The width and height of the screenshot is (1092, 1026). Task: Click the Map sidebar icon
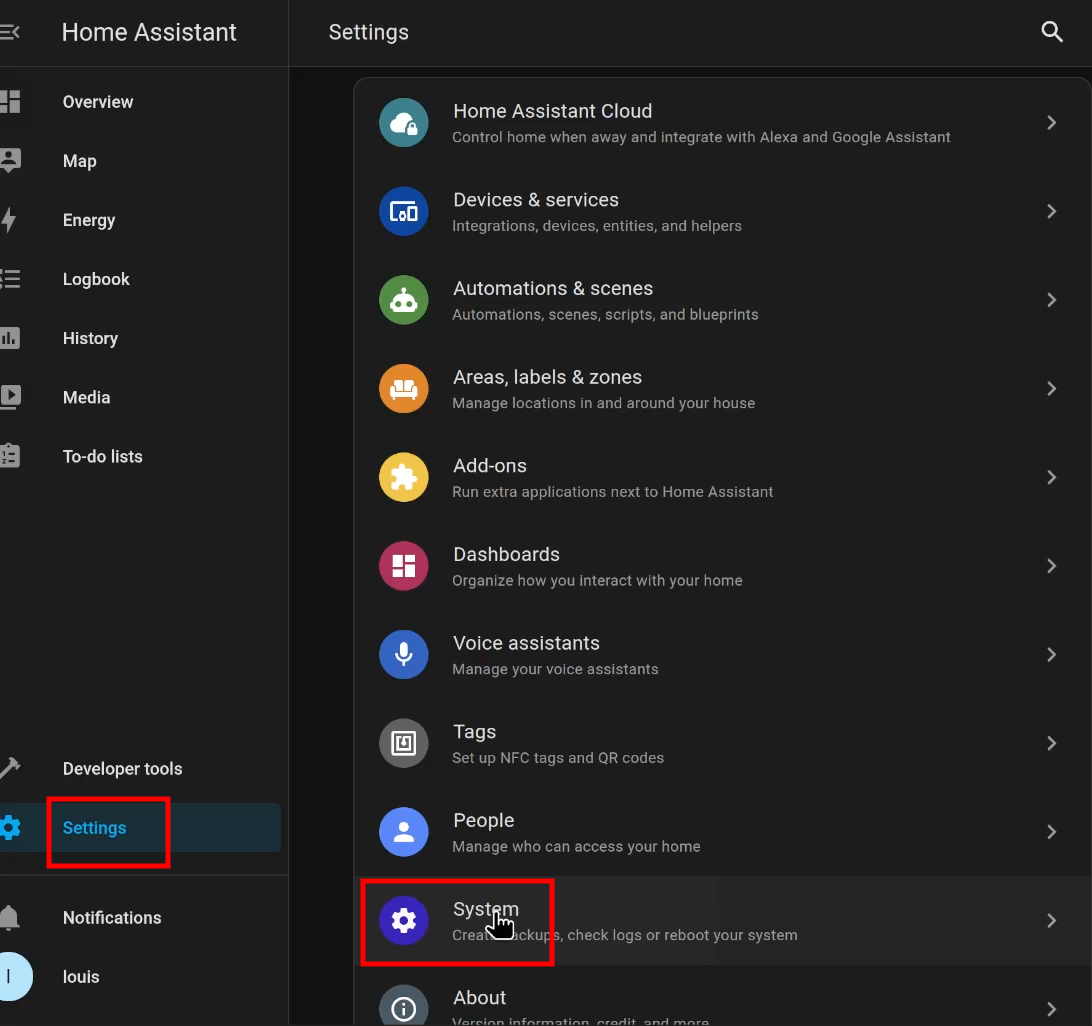tap(10, 160)
